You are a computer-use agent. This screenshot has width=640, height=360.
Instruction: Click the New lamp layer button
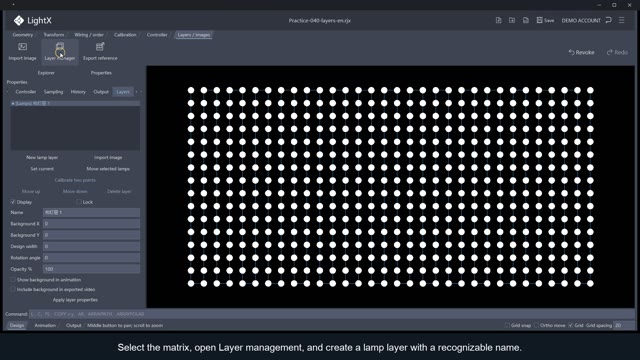[42, 158]
